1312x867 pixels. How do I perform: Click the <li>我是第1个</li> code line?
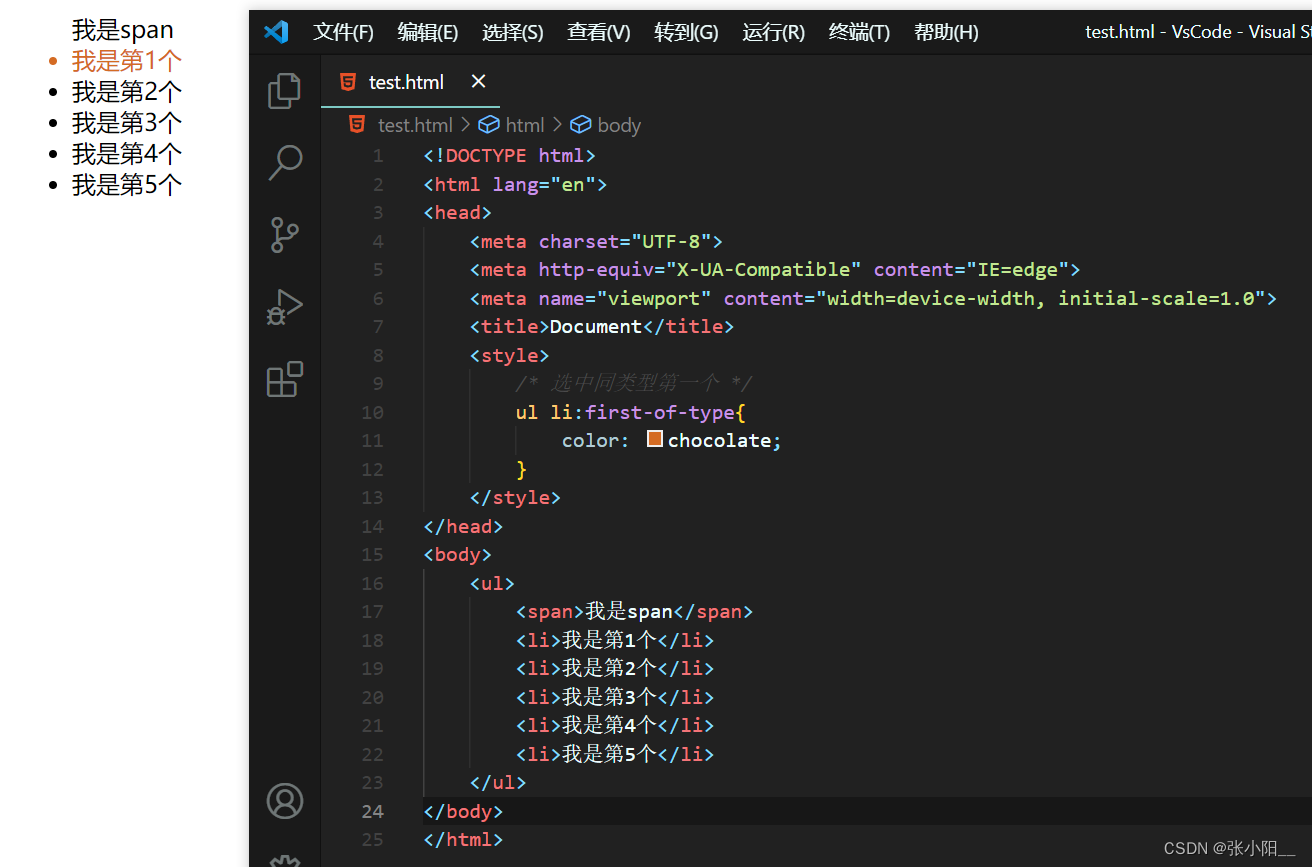tap(615, 640)
